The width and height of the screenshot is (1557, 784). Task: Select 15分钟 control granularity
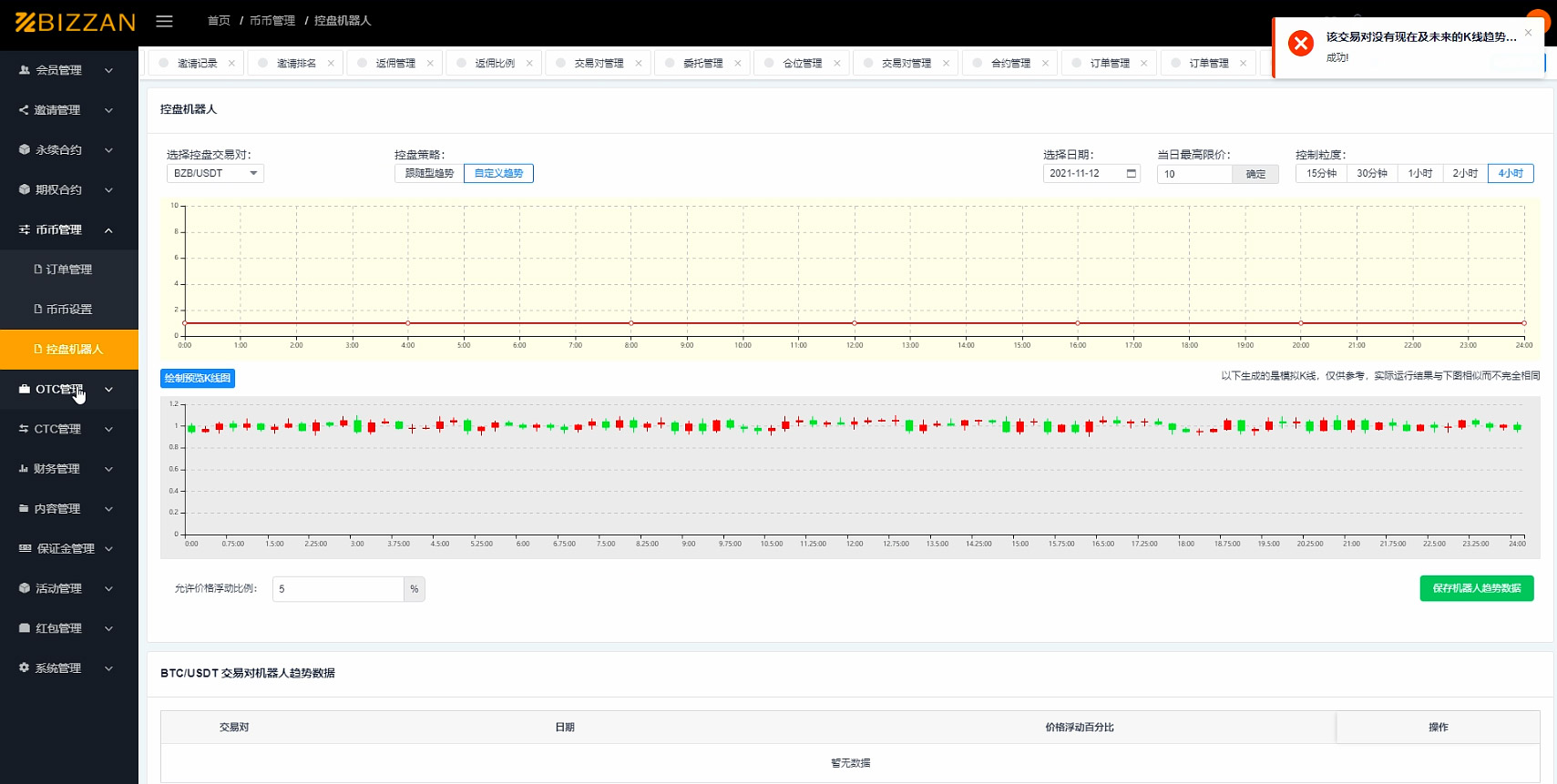[x=1321, y=174]
